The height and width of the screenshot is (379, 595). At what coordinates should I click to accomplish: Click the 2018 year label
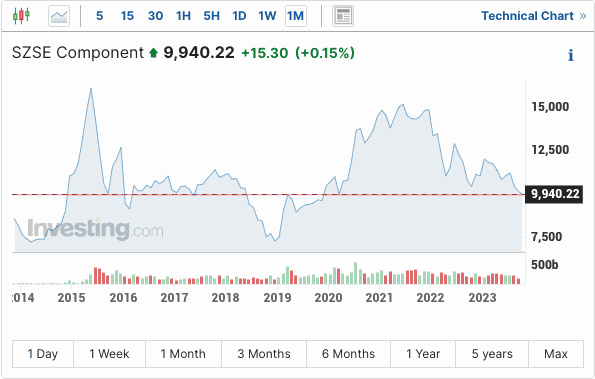click(x=225, y=298)
